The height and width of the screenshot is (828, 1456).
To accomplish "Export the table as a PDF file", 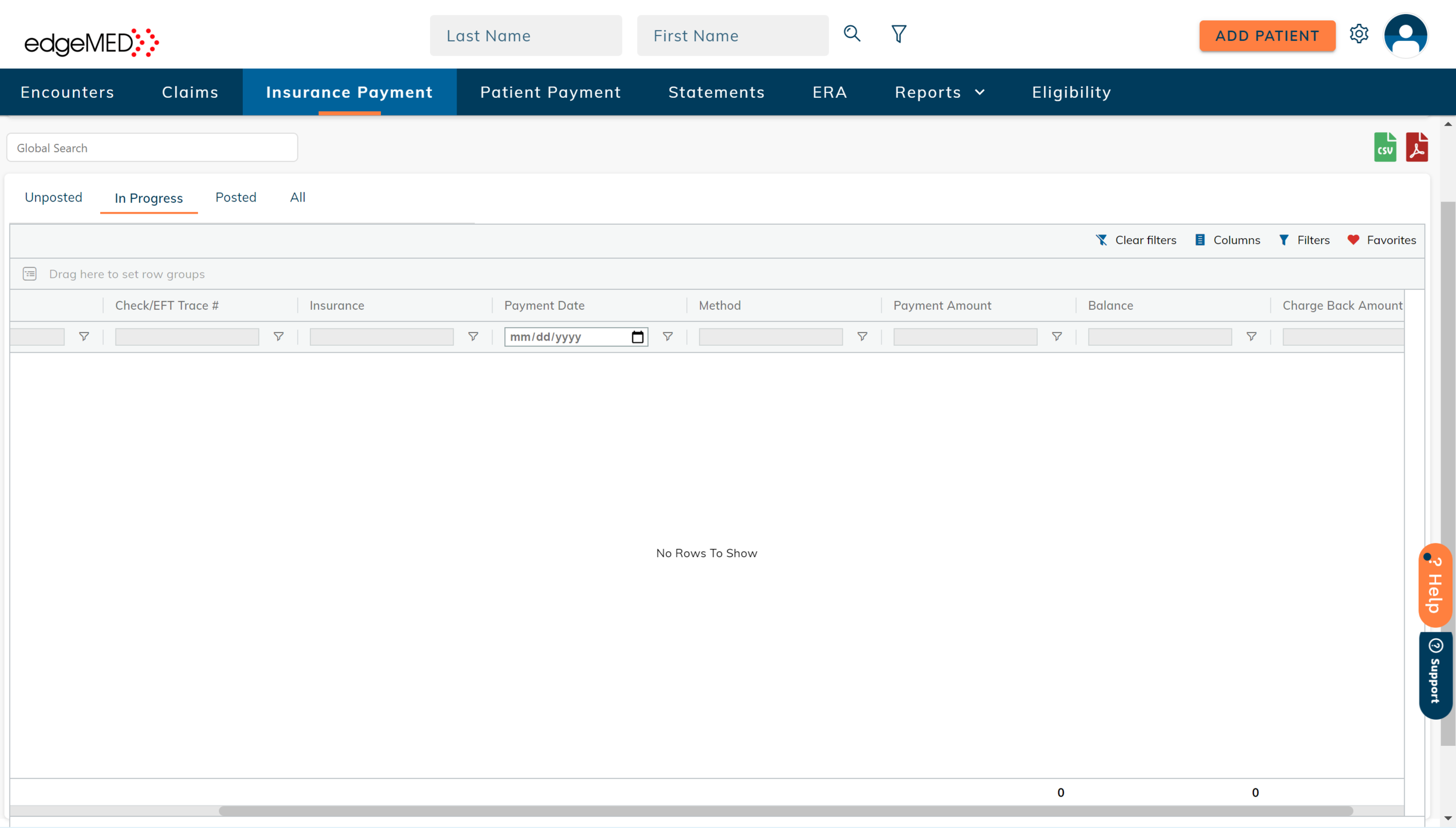I will [1416, 147].
